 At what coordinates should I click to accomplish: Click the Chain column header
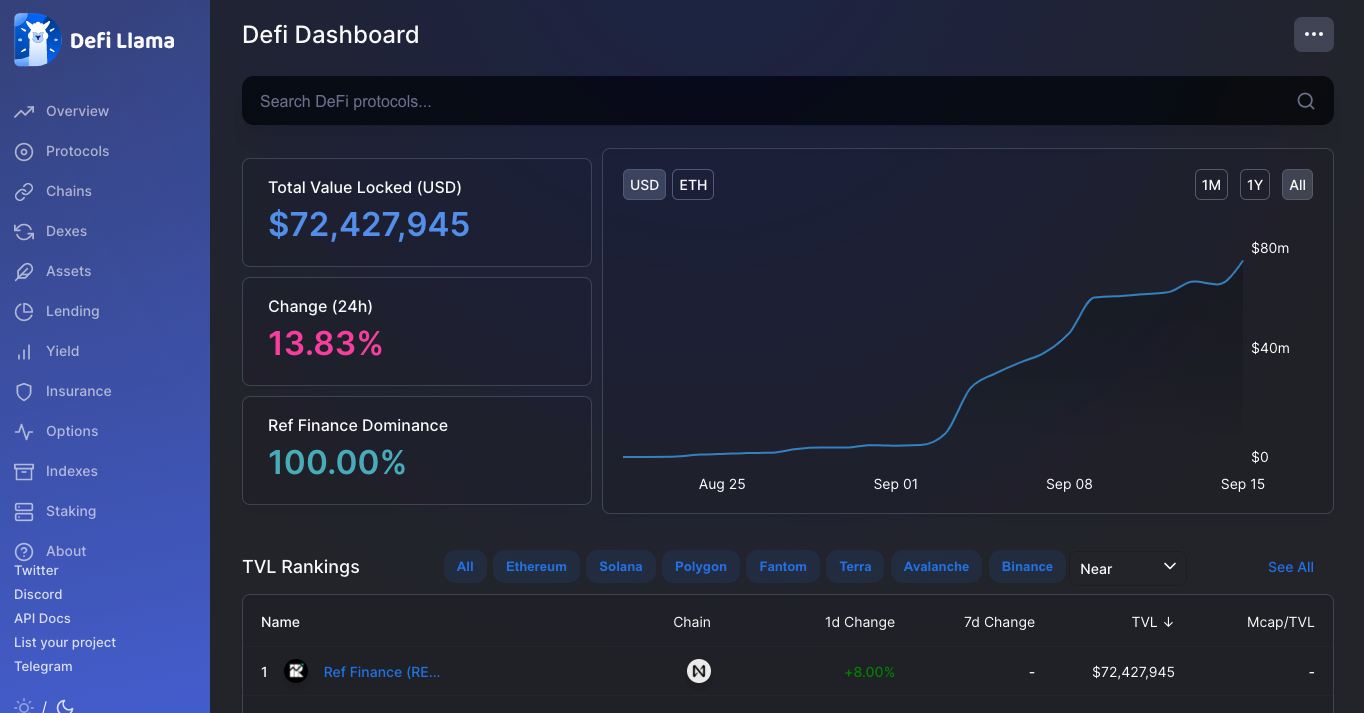[692, 622]
